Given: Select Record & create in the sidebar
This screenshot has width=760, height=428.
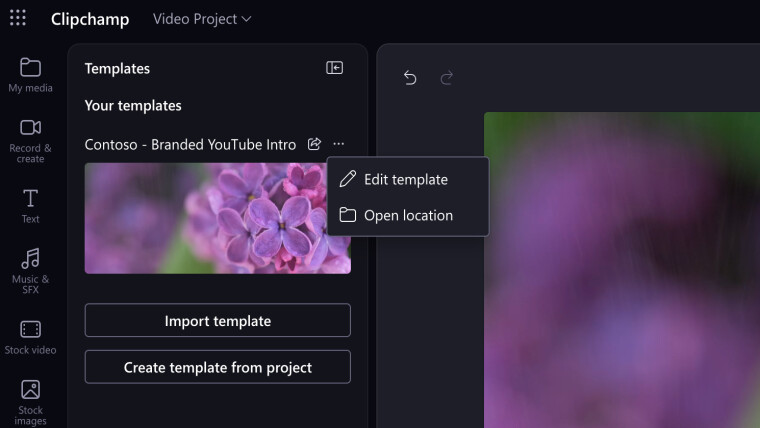Looking at the screenshot, I should (30, 141).
